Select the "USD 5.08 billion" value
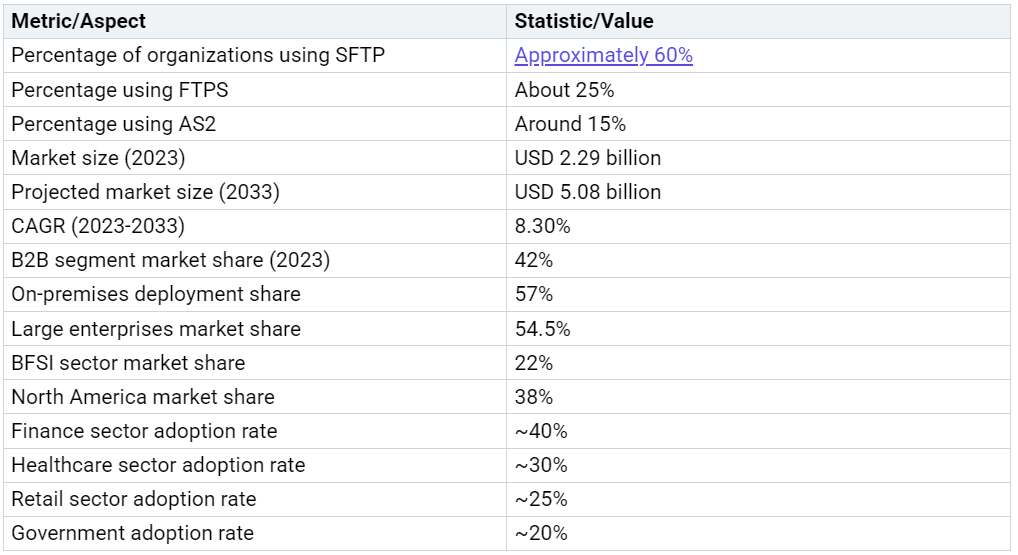This screenshot has width=1018, height=555. point(588,192)
